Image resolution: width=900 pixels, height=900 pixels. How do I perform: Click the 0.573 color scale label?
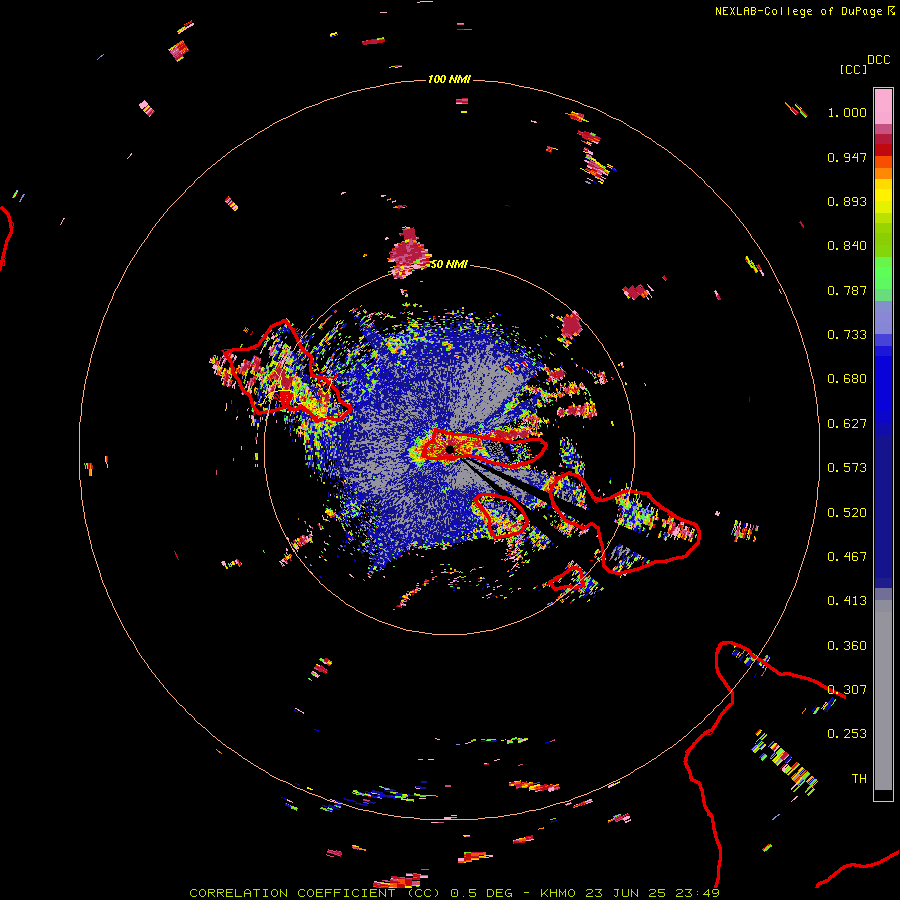click(847, 468)
